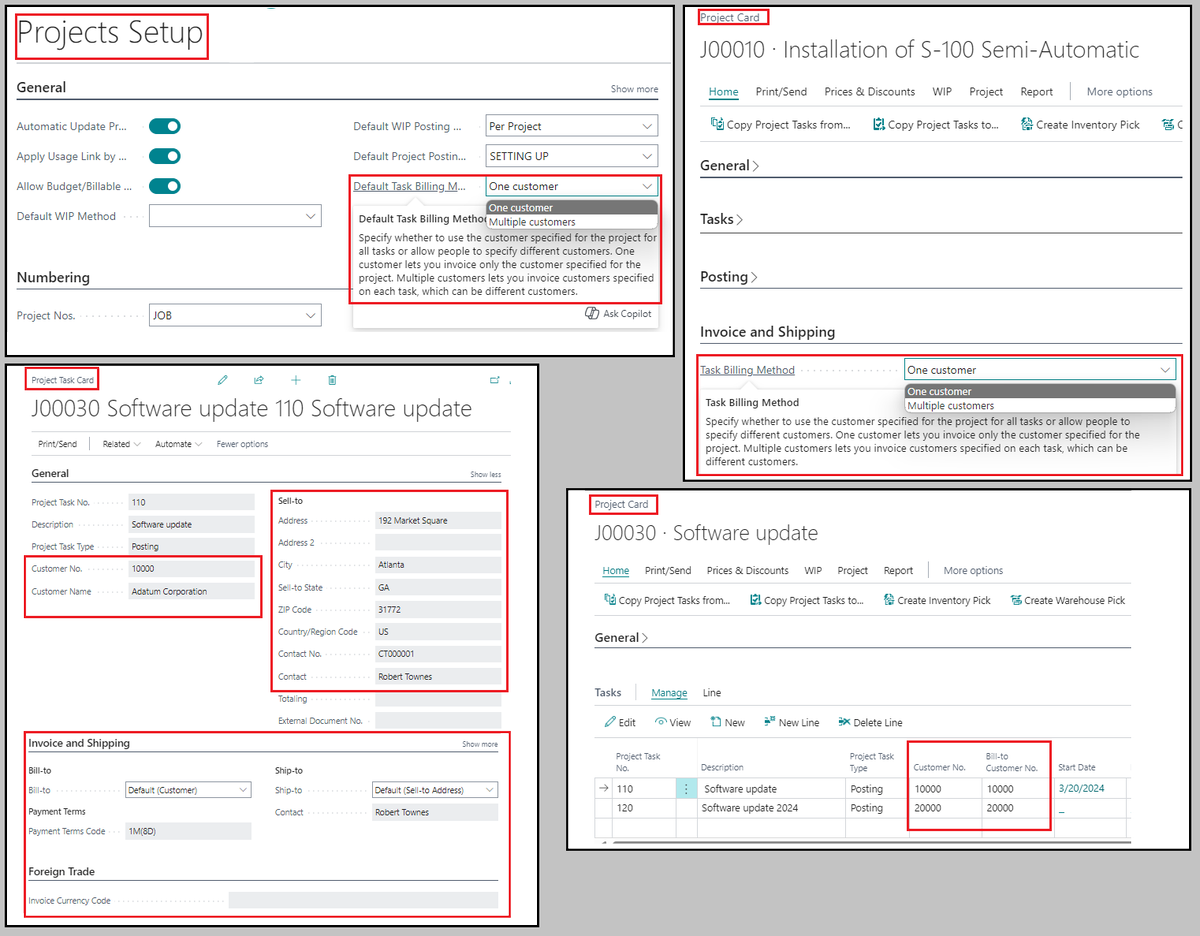Click More options in J00030 card
1200x936 pixels.
coord(973,571)
